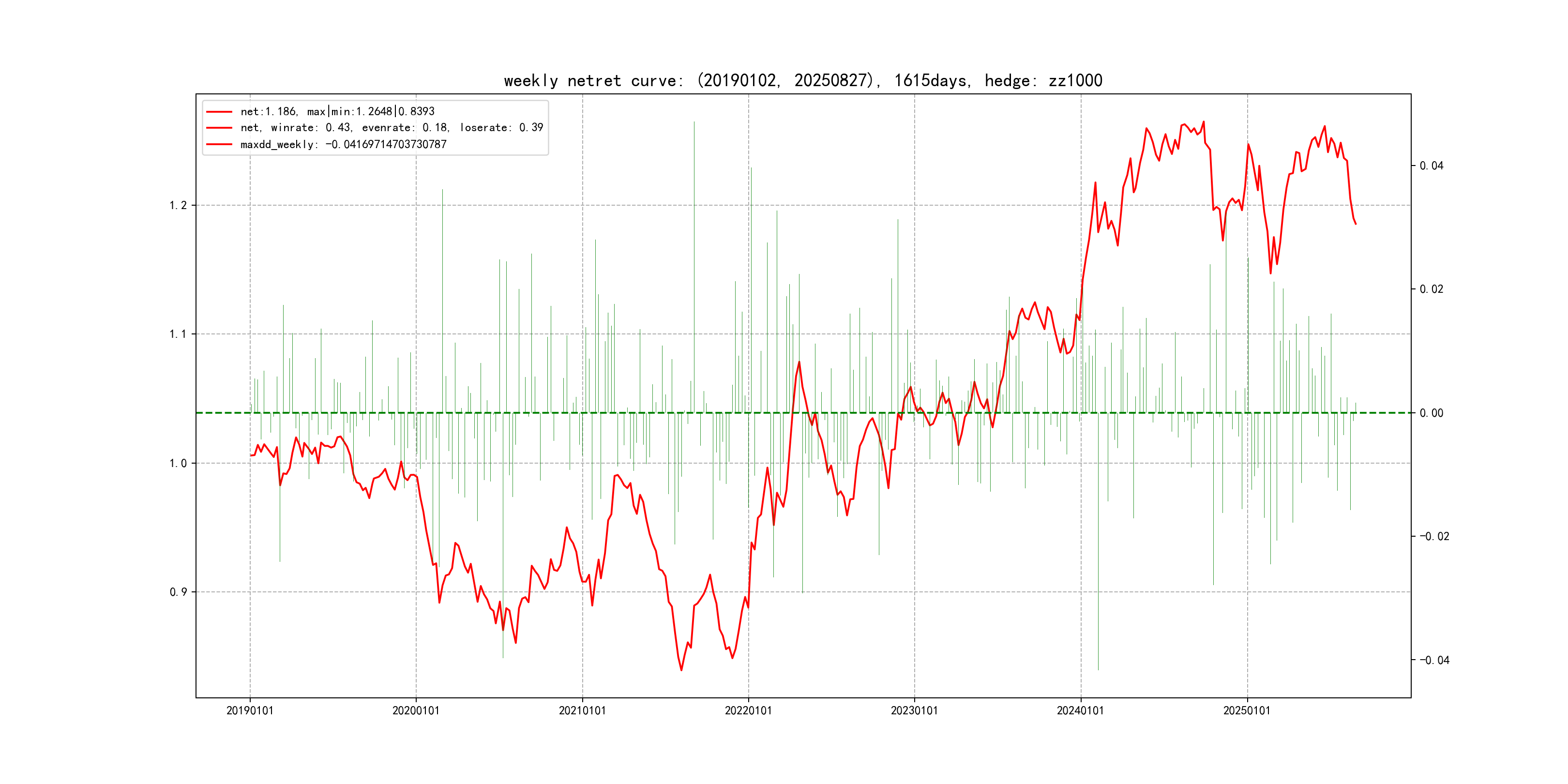1568x784 pixels.
Task: Click red line sample beside maxdd_weekly
Action: pyautogui.click(x=219, y=145)
